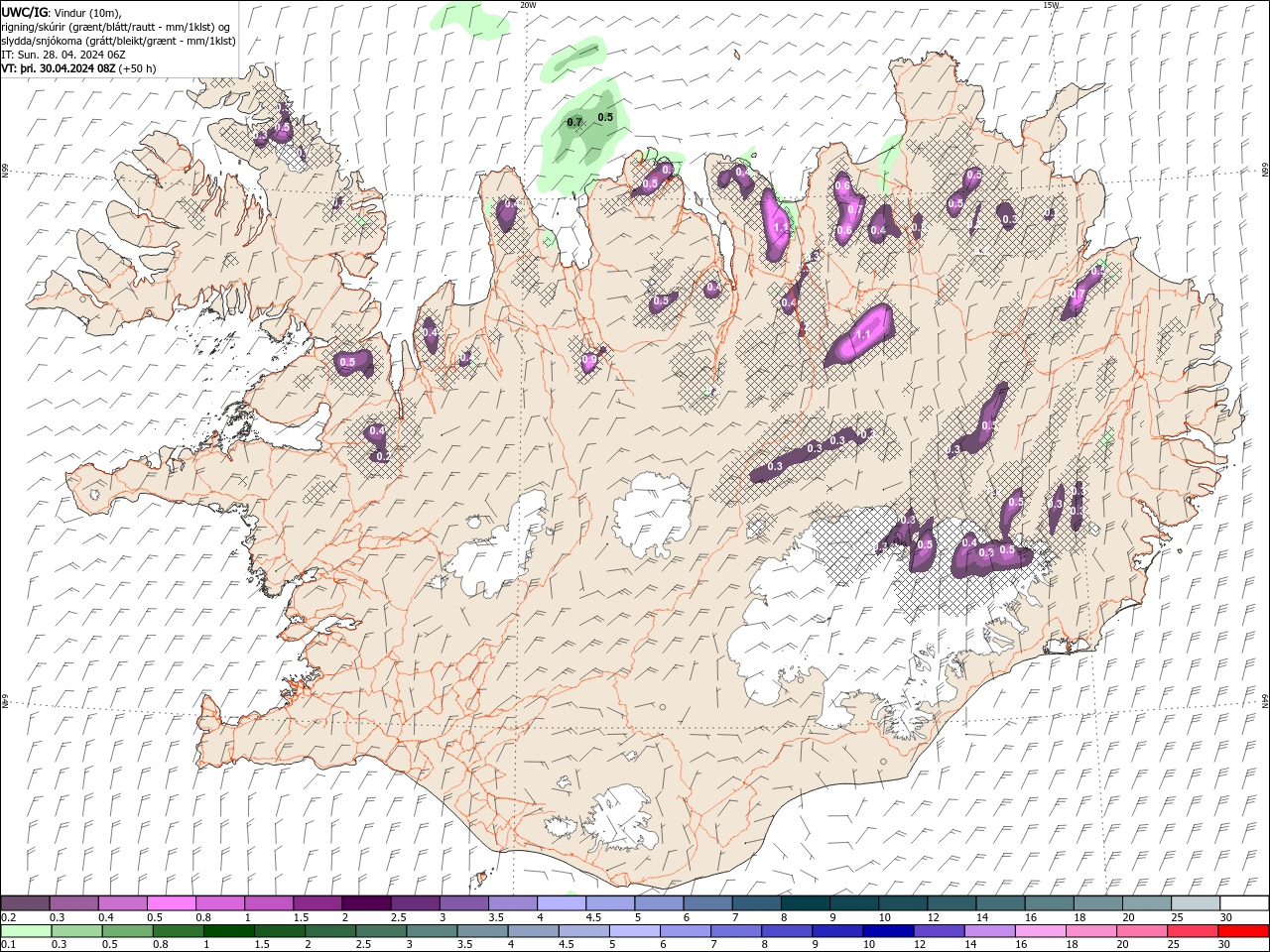
Task: Pick the green 0.5 swatch, lower legend row
Action: (x=128, y=931)
